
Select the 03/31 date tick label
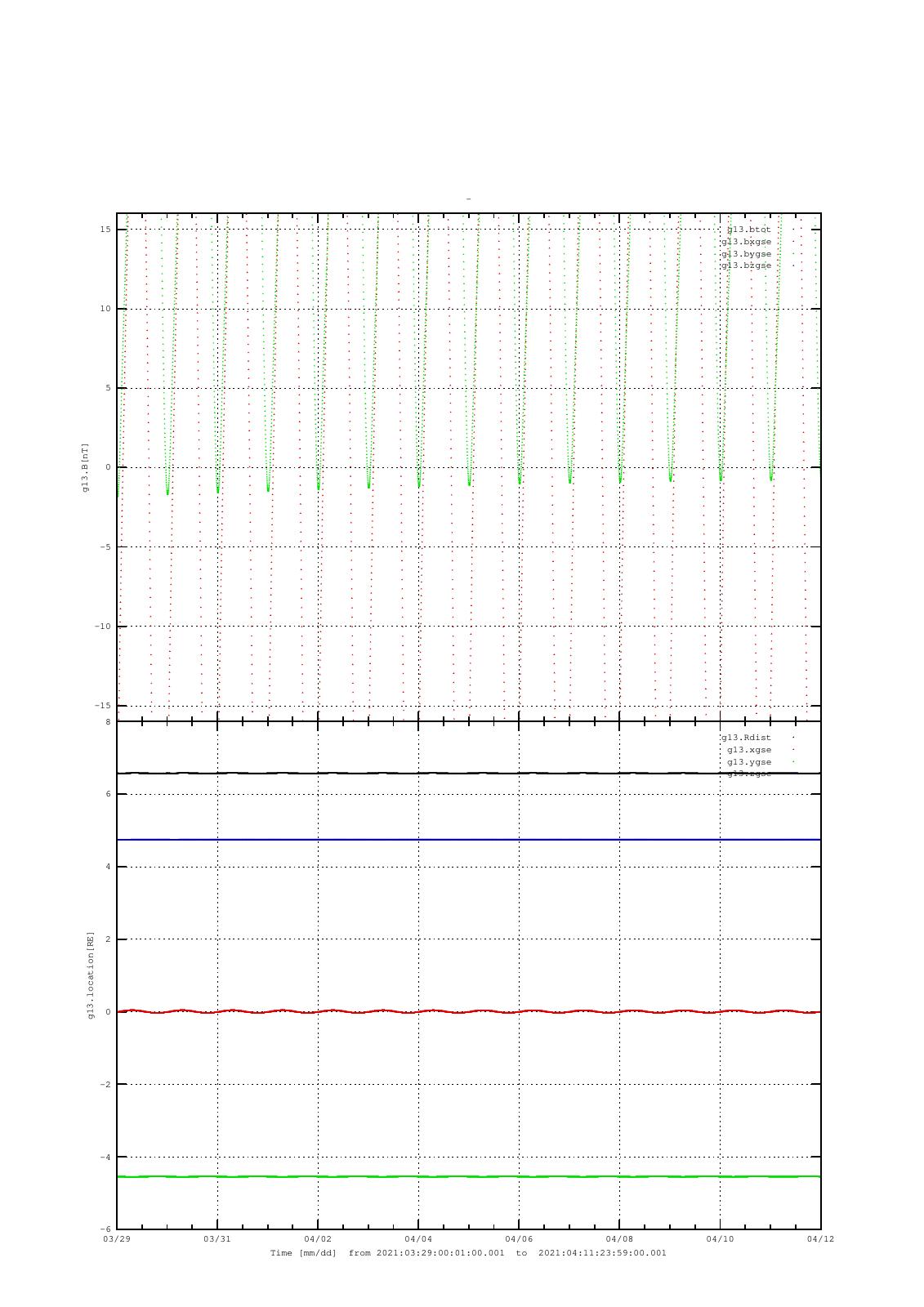pos(217,1239)
